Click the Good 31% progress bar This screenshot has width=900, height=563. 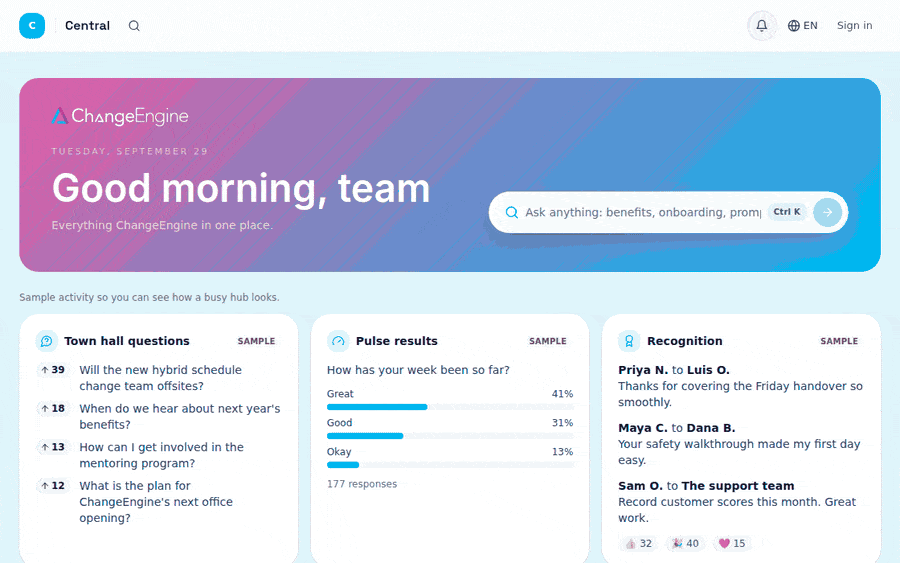tap(450, 436)
